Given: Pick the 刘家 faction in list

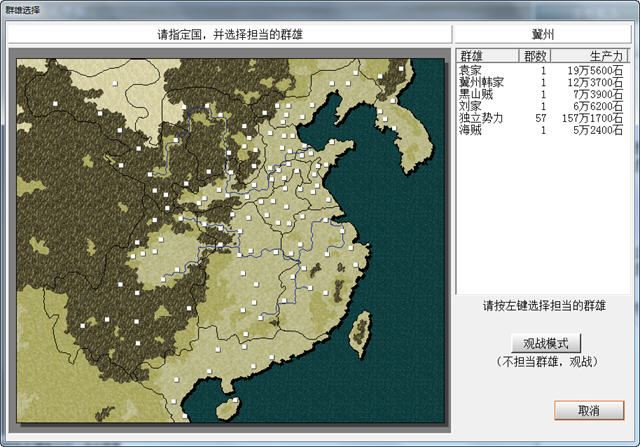Looking at the screenshot, I should coord(541,106).
